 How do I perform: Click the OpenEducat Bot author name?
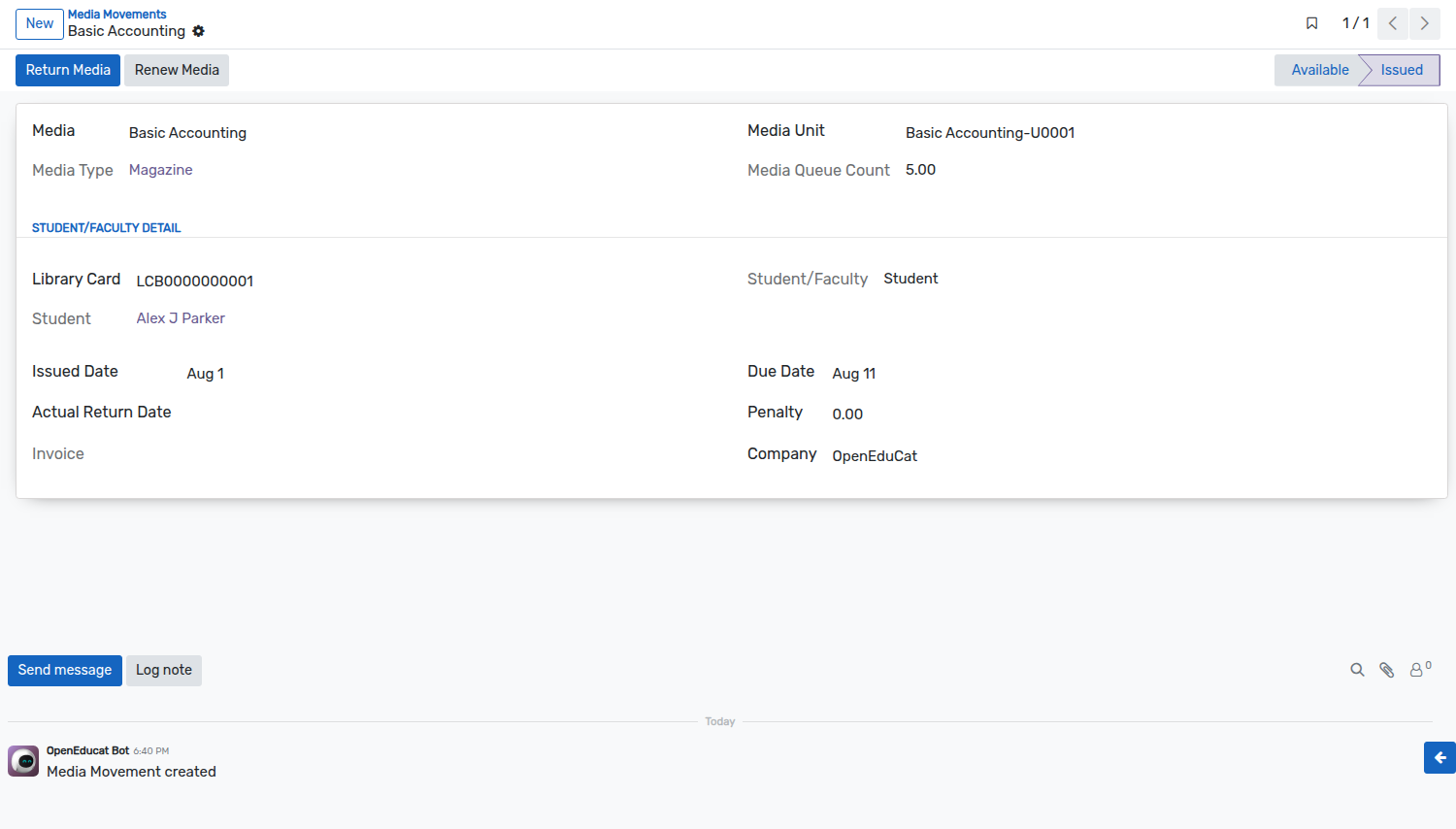(87, 751)
